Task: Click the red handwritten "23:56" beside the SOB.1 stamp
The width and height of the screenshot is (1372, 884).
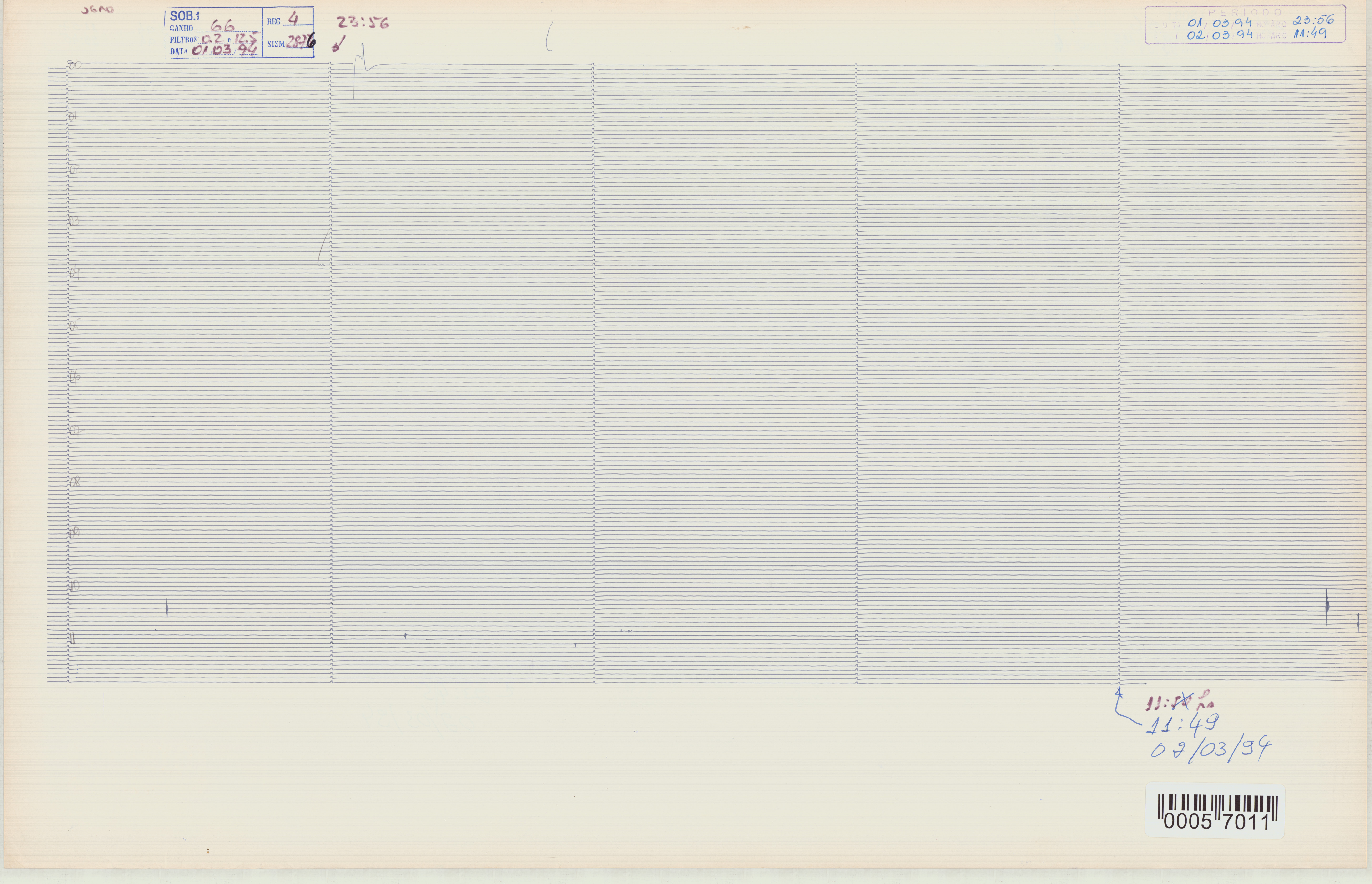Action: coord(362,22)
